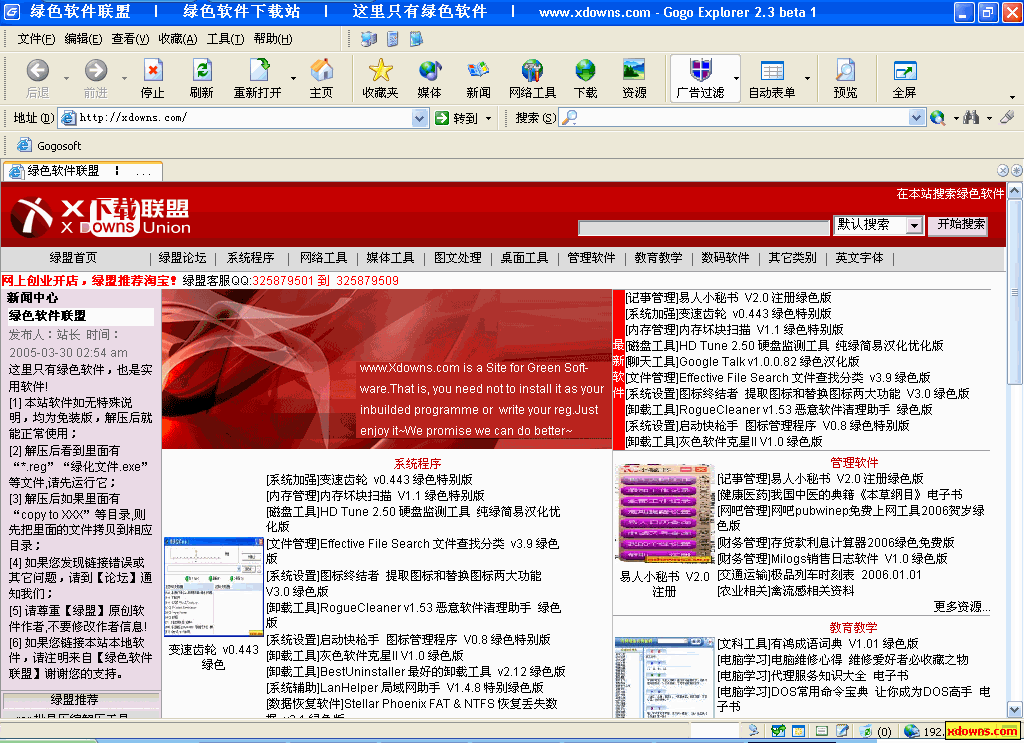Open the View (查看) menu

click(x=130, y=39)
